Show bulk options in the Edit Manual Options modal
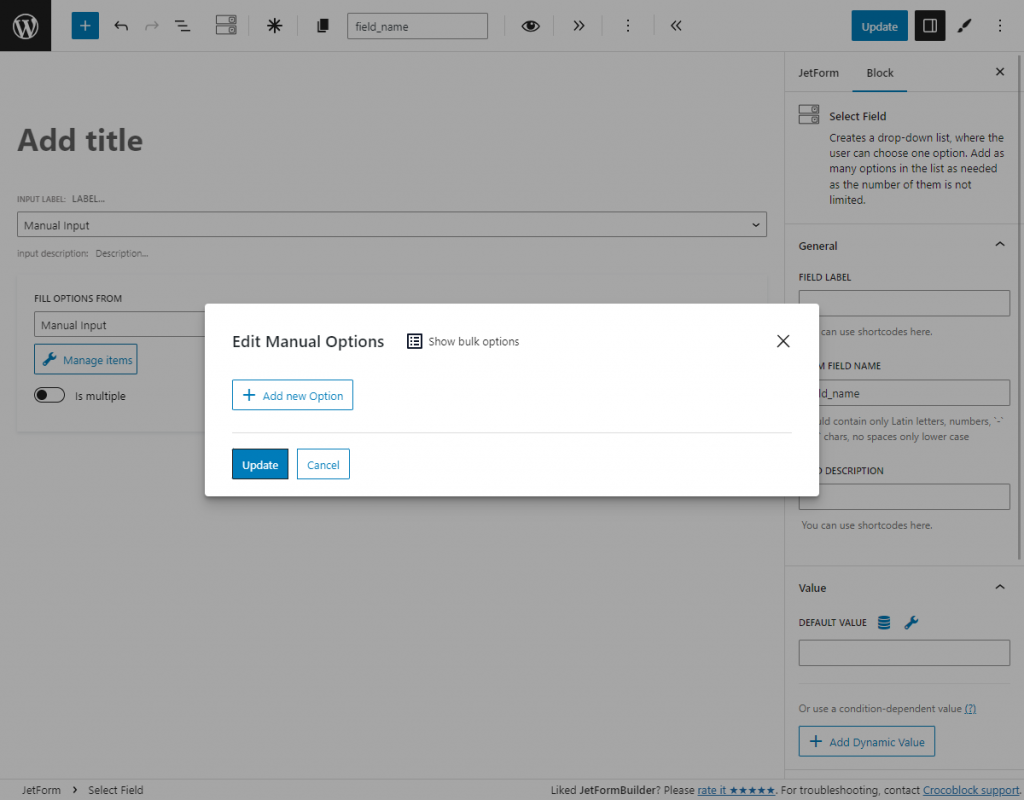Screen dimensions: 1024x800 [x=462, y=341]
